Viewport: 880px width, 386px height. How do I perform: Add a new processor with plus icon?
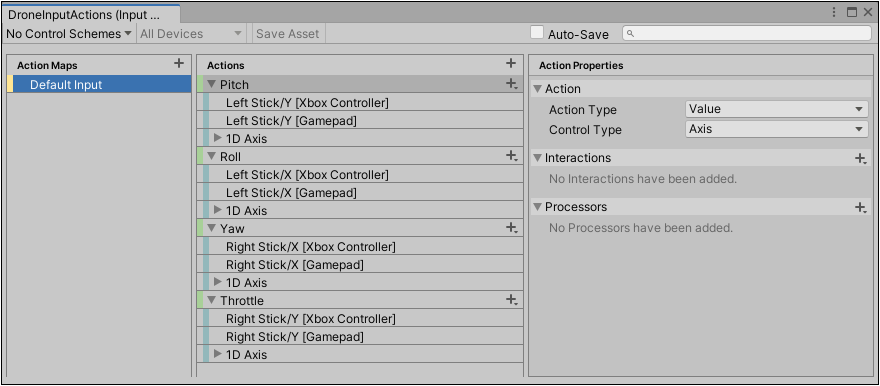point(860,208)
